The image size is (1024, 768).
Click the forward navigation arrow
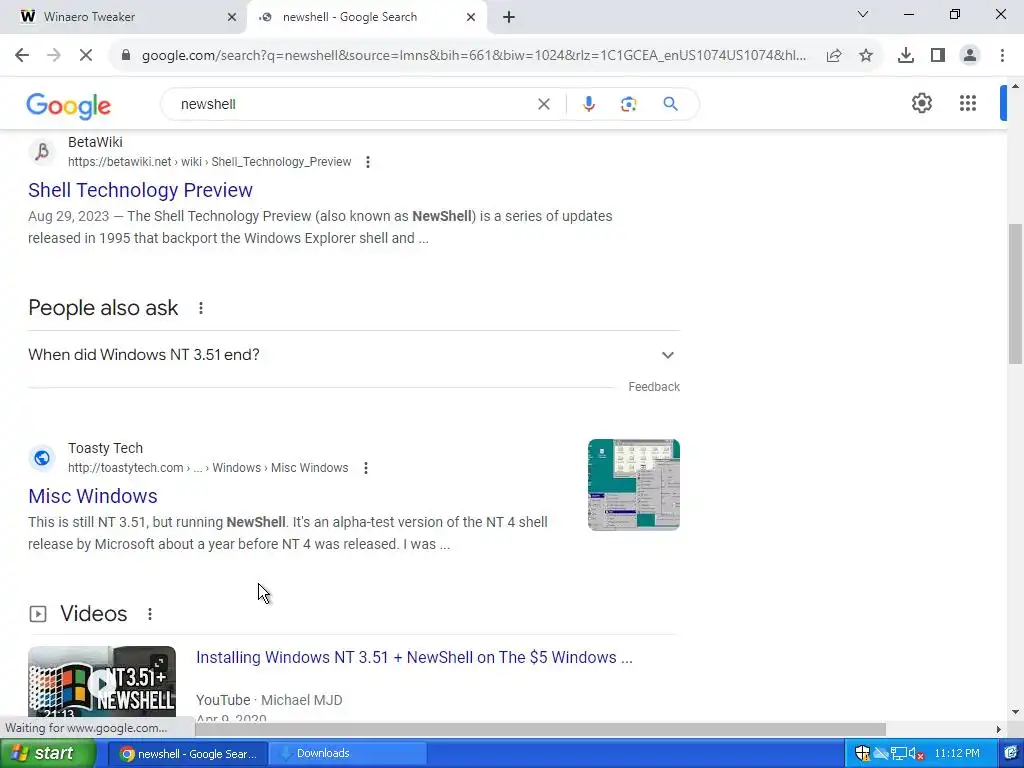(x=54, y=56)
